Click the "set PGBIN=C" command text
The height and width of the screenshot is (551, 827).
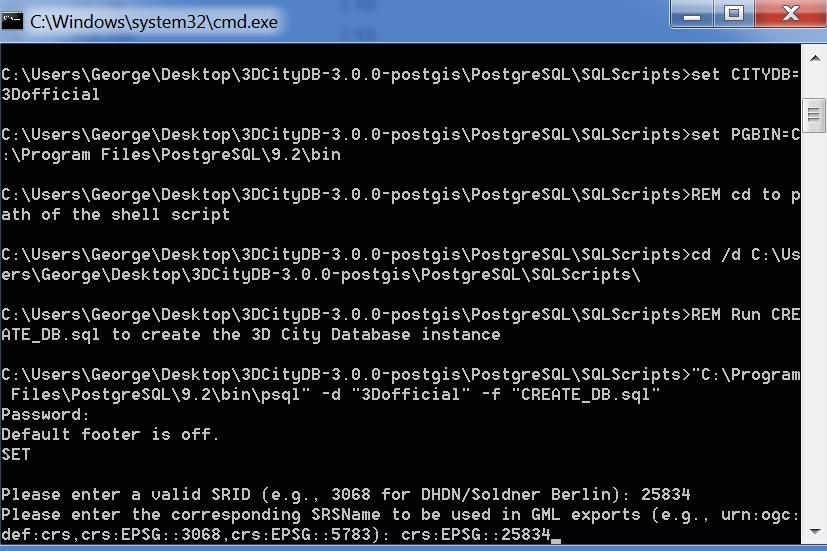pyautogui.click(x=746, y=134)
